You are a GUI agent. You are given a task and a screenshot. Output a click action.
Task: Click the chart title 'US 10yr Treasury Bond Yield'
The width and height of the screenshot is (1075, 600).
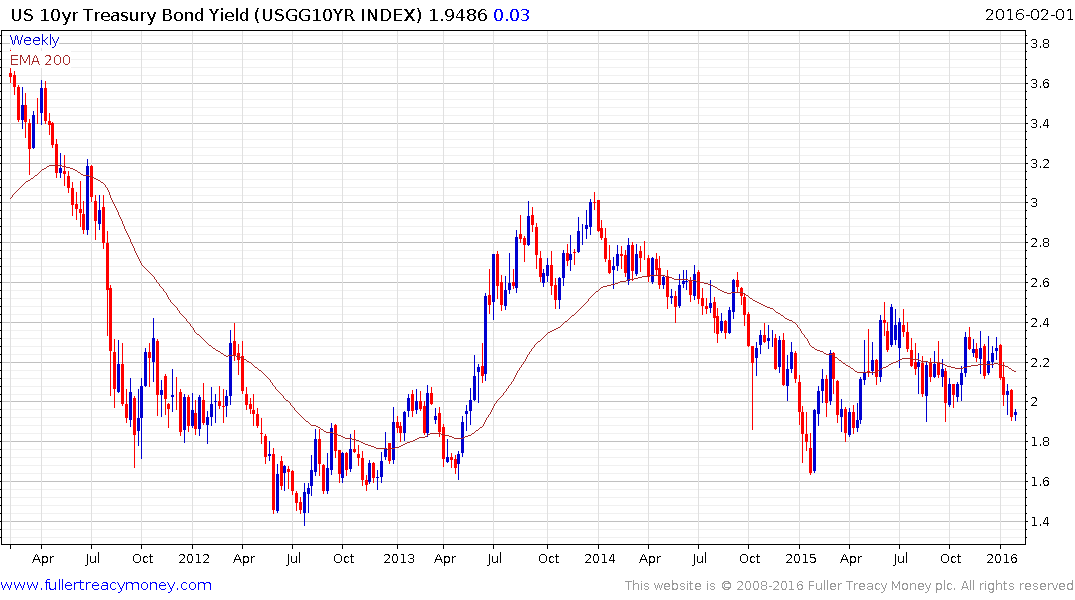pos(130,15)
